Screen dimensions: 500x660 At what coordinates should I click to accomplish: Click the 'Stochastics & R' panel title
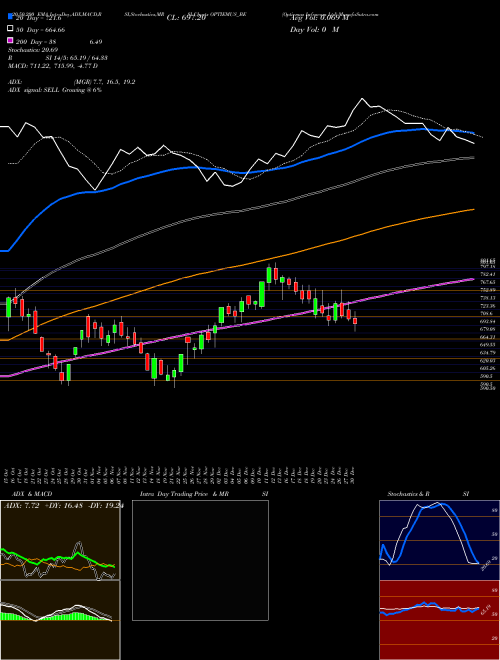pyautogui.click(x=409, y=494)
